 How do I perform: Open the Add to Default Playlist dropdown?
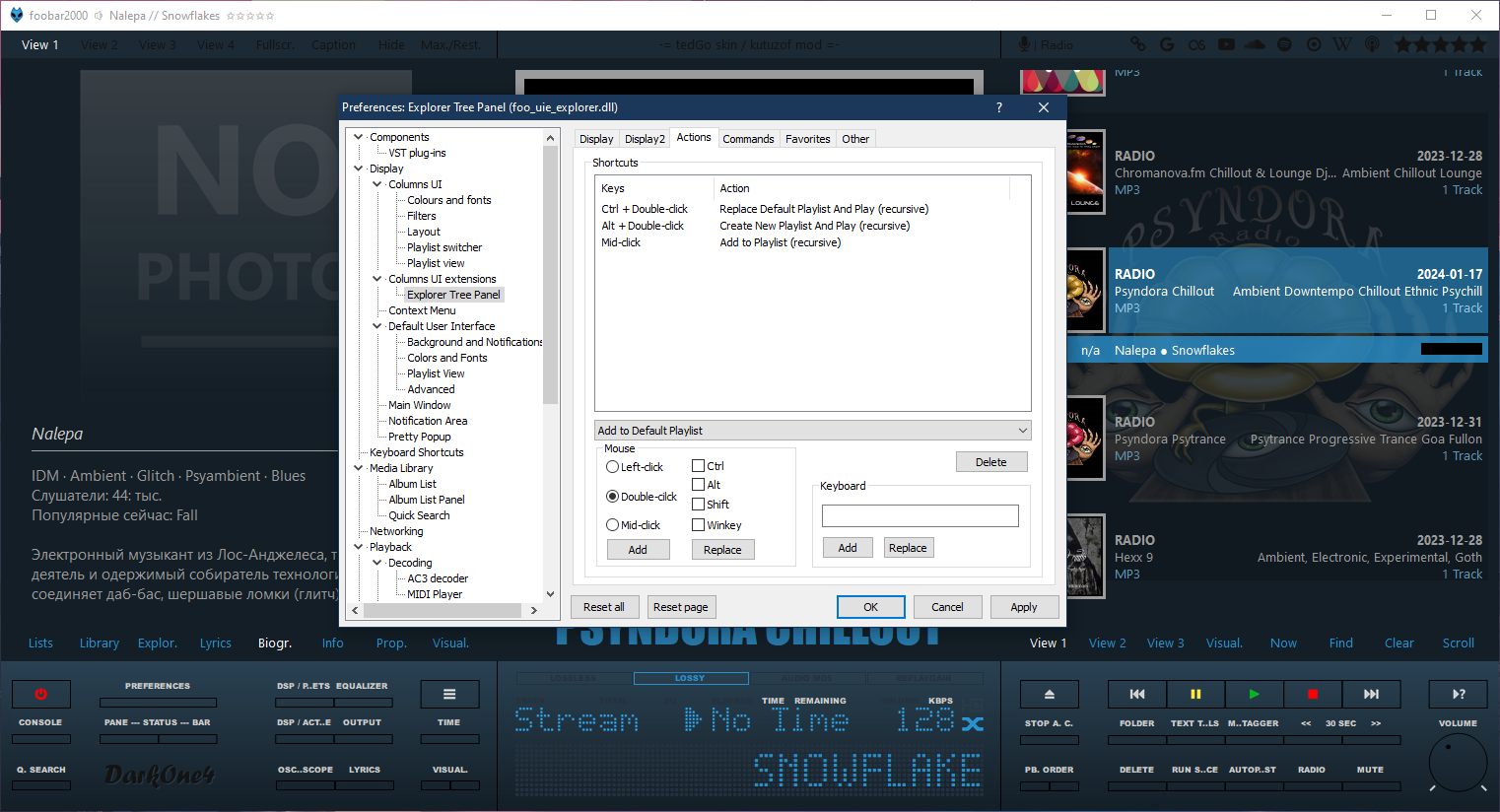(x=813, y=431)
